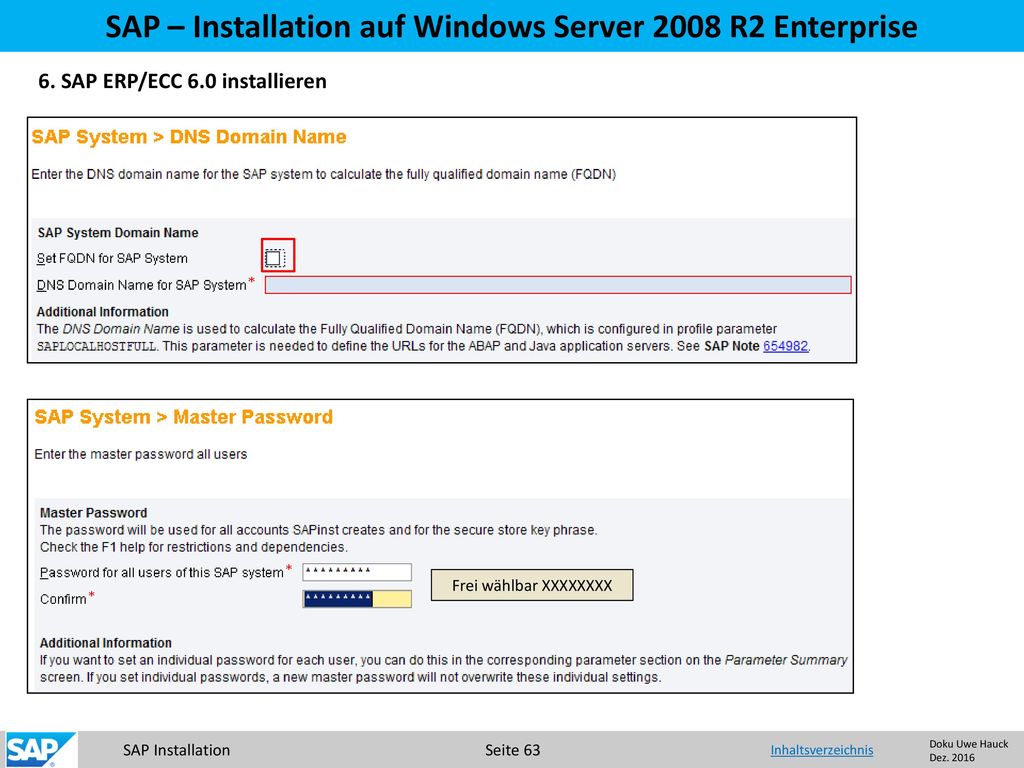Click 'Check the F1 help for restrictions' text
The image size is (1024, 768).
point(194,547)
